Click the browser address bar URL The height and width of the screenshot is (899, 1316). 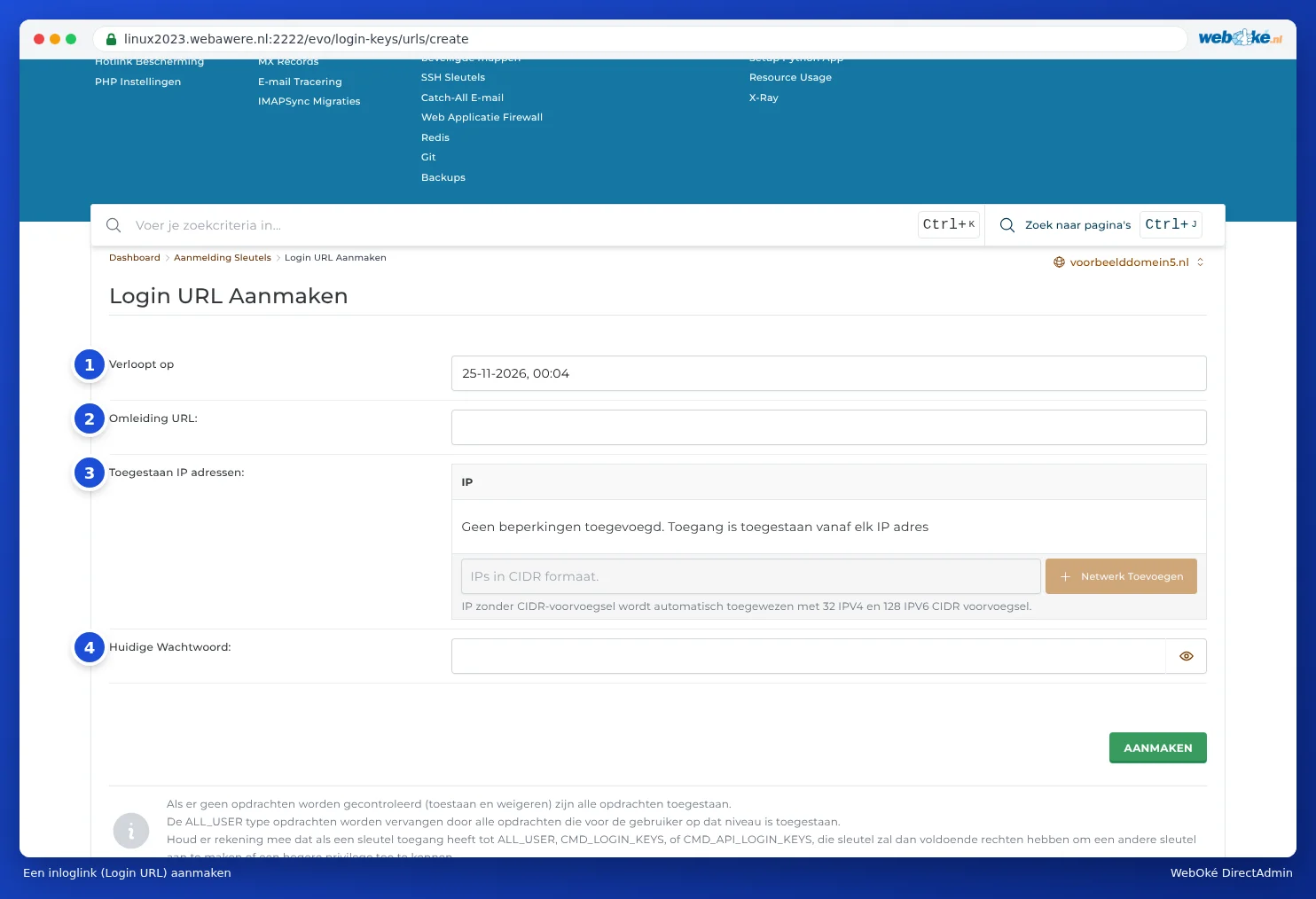296,39
